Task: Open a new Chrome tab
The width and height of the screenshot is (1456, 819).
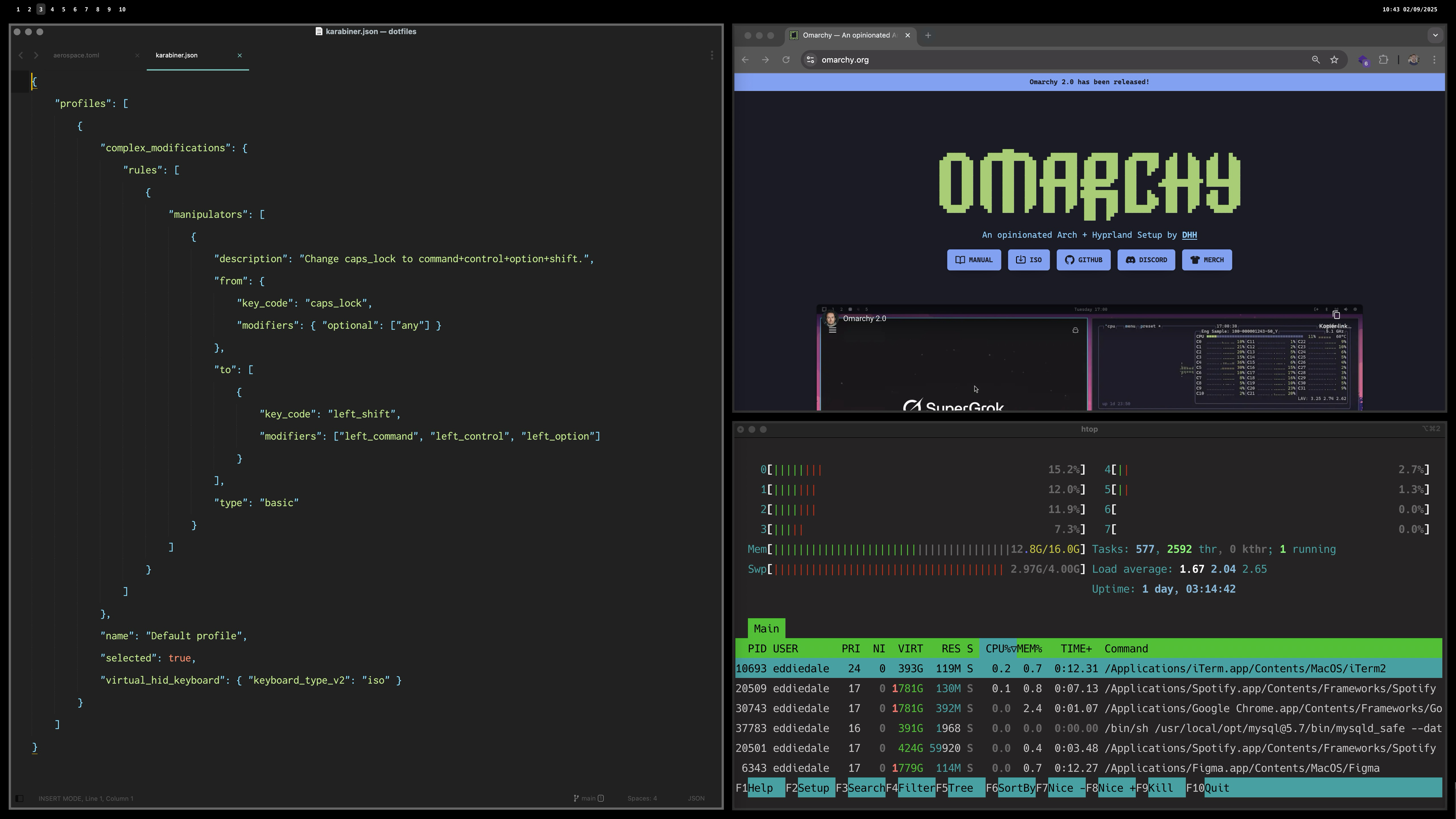Action: [x=928, y=35]
